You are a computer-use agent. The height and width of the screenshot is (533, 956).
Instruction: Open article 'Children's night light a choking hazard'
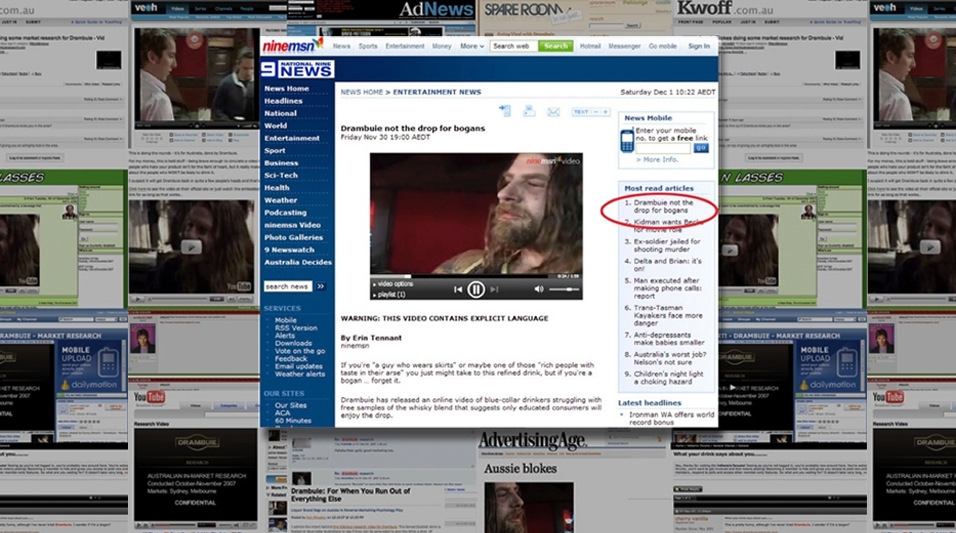tap(668, 377)
